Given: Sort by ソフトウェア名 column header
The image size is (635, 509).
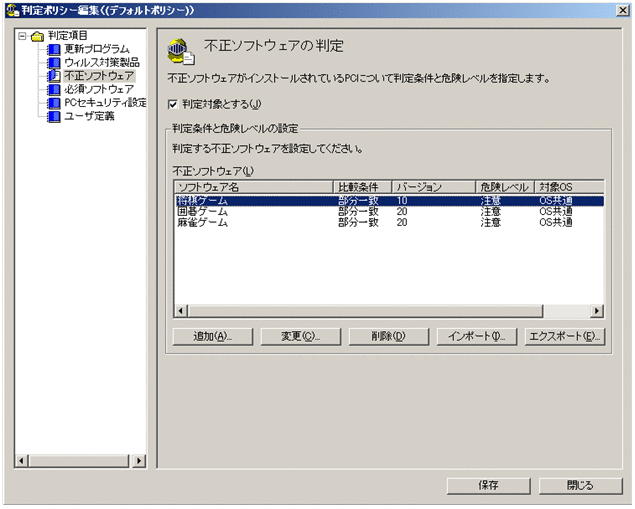Looking at the screenshot, I should (254, 187).
